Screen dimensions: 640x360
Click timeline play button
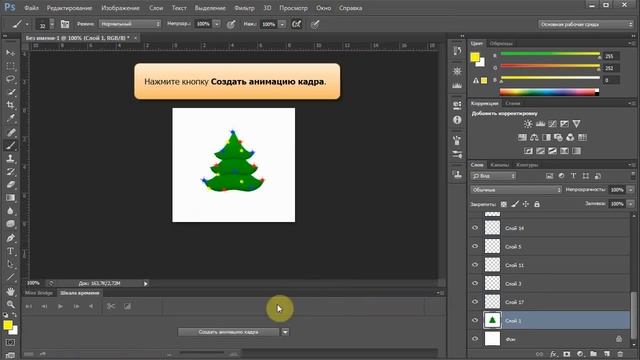pos(60,306)
